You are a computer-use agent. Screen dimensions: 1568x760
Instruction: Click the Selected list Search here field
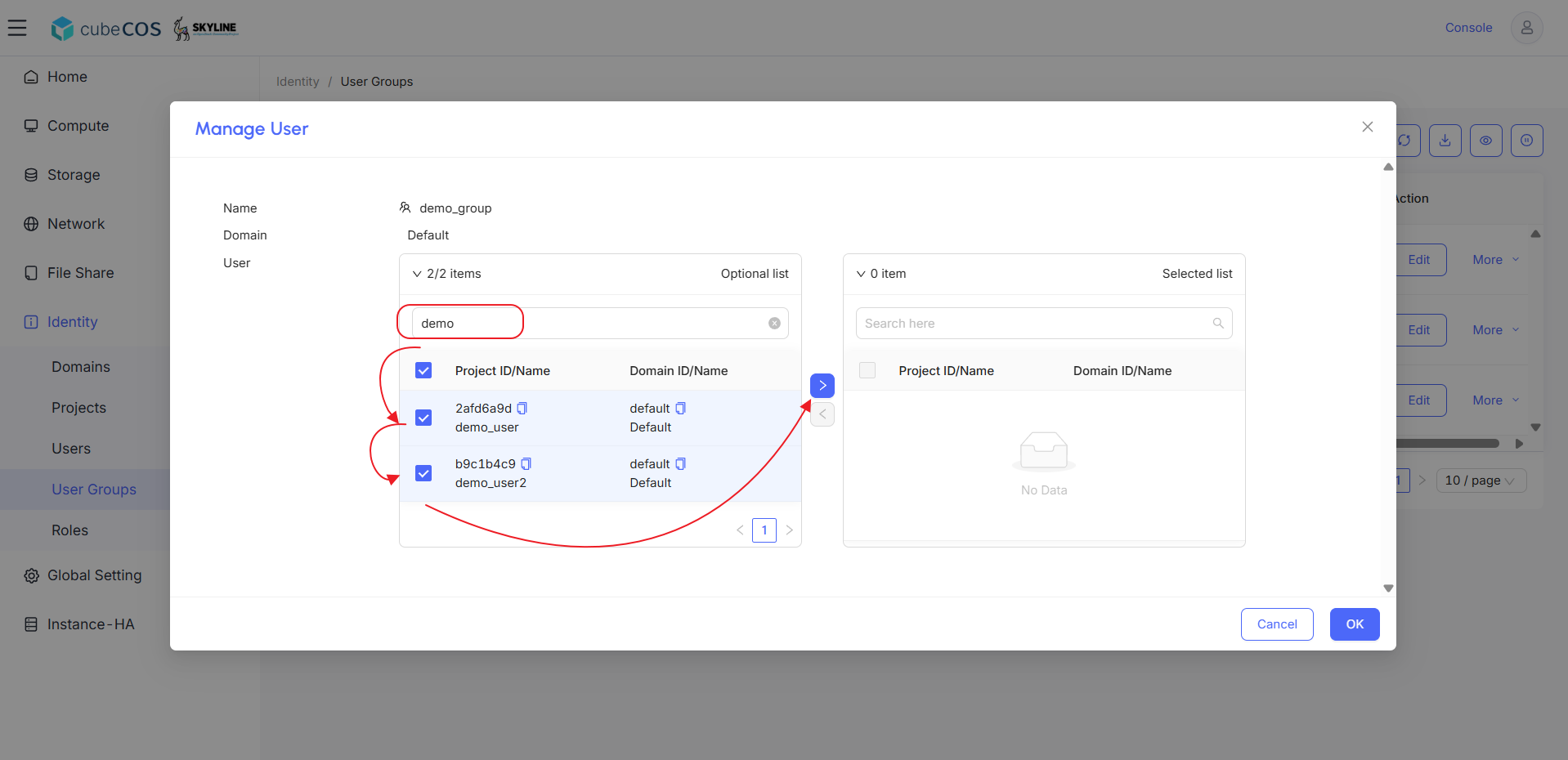[x=1044, y=324]
